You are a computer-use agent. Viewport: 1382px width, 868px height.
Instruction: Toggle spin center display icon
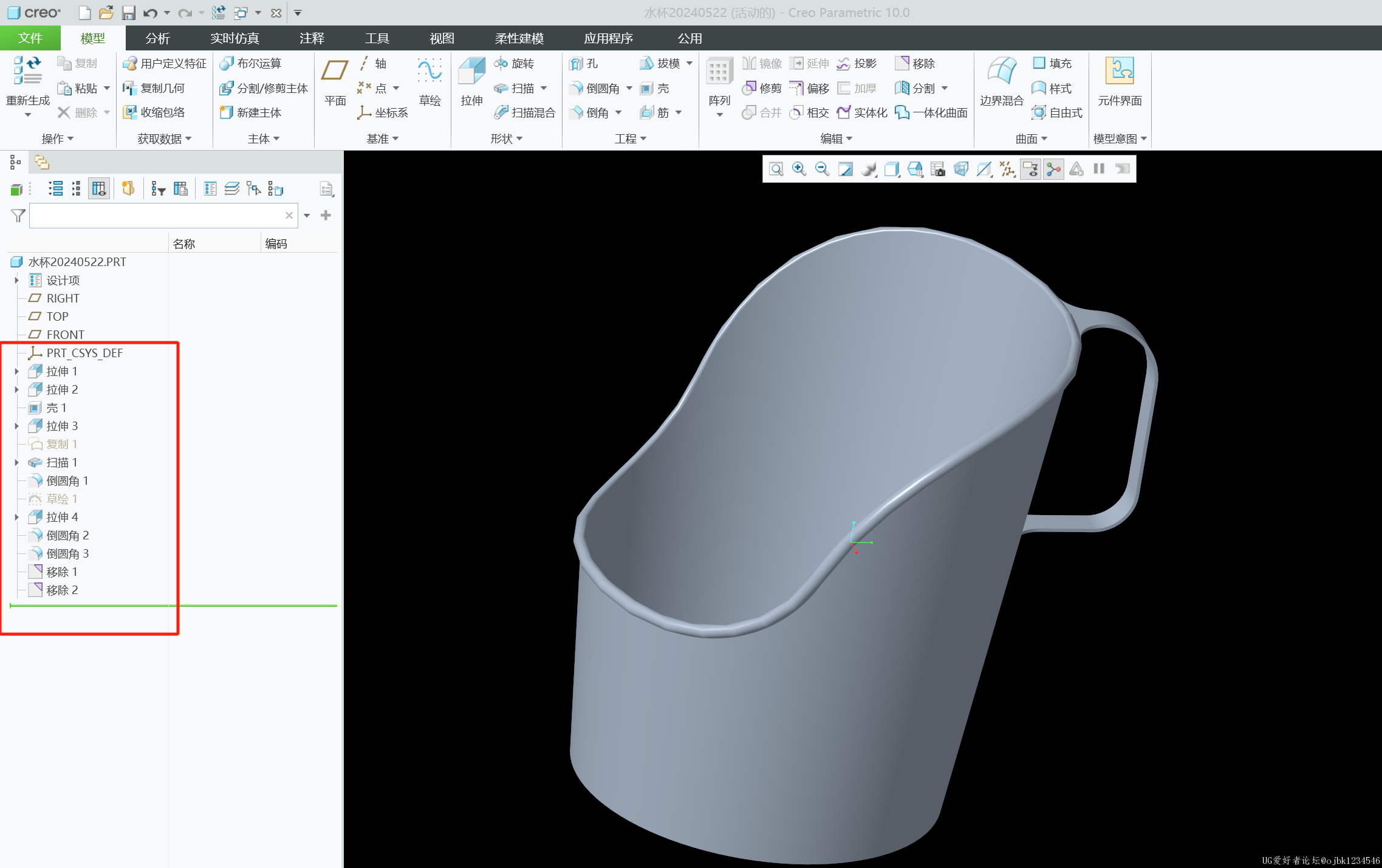click(1053, 169)
